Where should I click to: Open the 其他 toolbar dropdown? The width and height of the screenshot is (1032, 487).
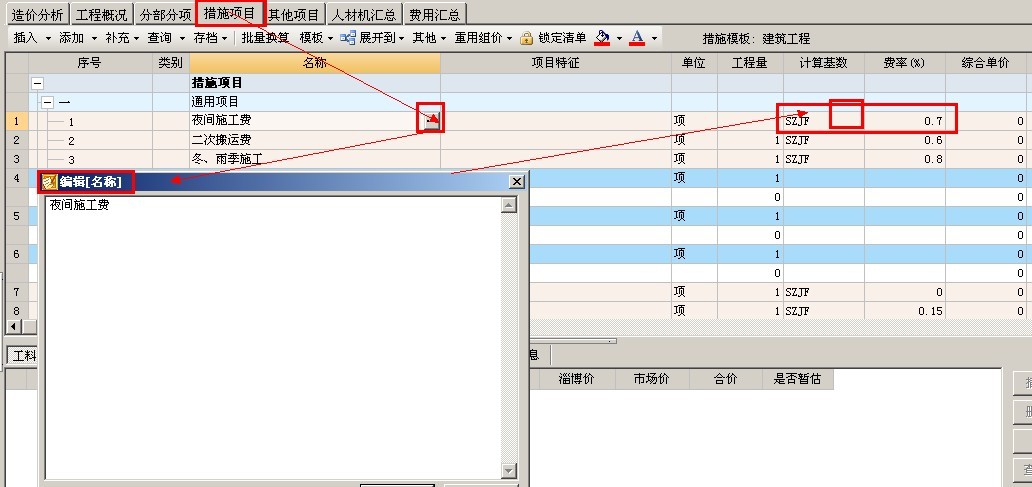pyautogui.click(x=429, y=38)
